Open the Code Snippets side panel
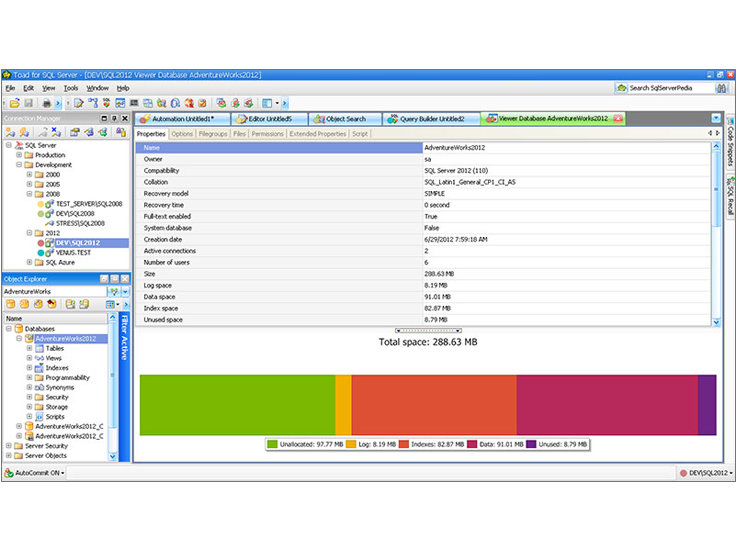736x550 pixels. point(730,142)
